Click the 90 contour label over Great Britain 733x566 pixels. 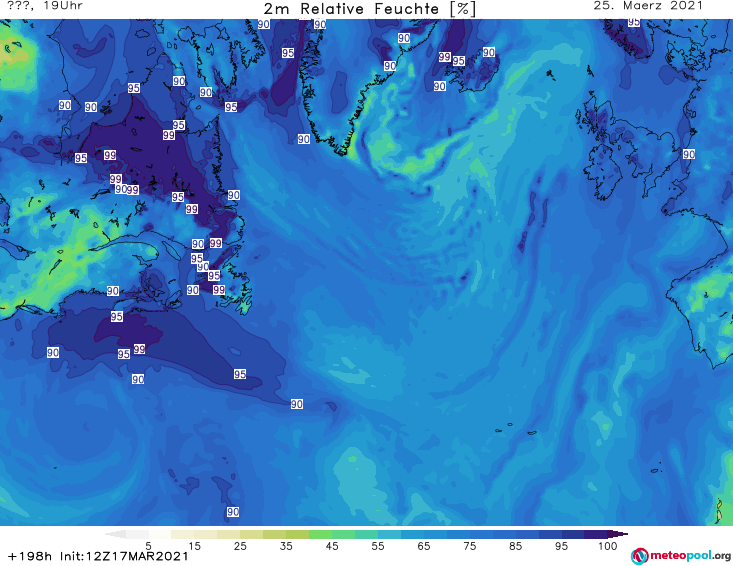tap(689, 154)
